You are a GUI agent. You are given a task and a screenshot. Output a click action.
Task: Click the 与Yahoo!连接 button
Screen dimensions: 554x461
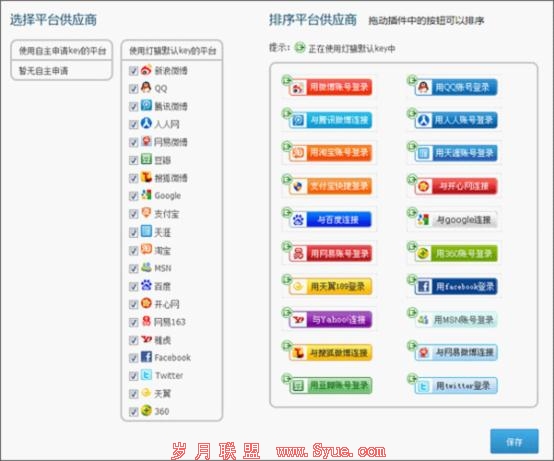[x=330, y=320]
